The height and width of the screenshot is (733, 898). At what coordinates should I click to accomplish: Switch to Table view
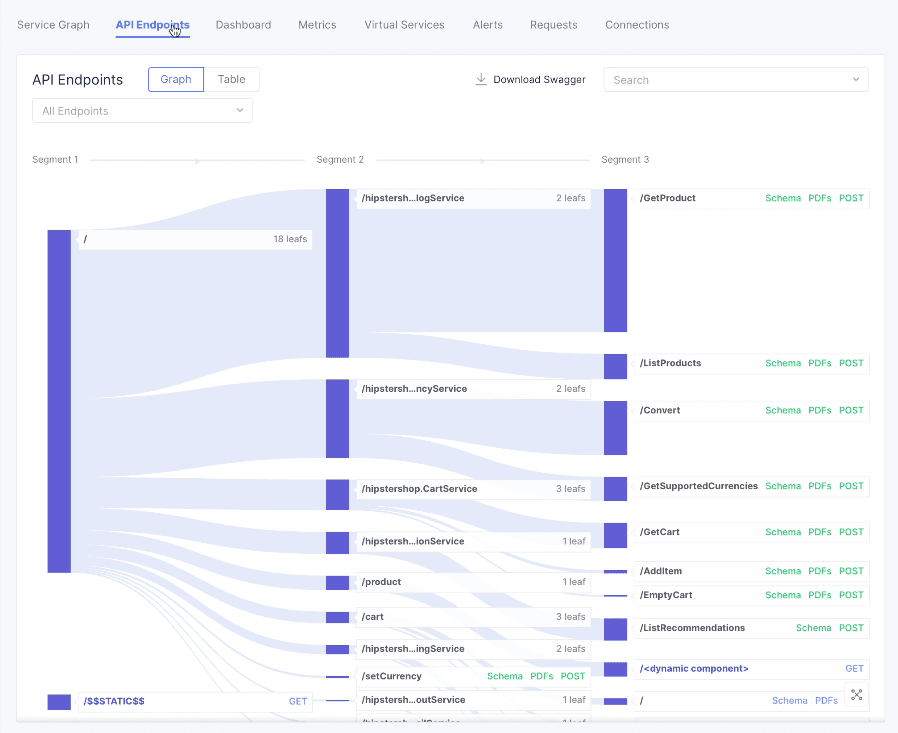[231, 79]
